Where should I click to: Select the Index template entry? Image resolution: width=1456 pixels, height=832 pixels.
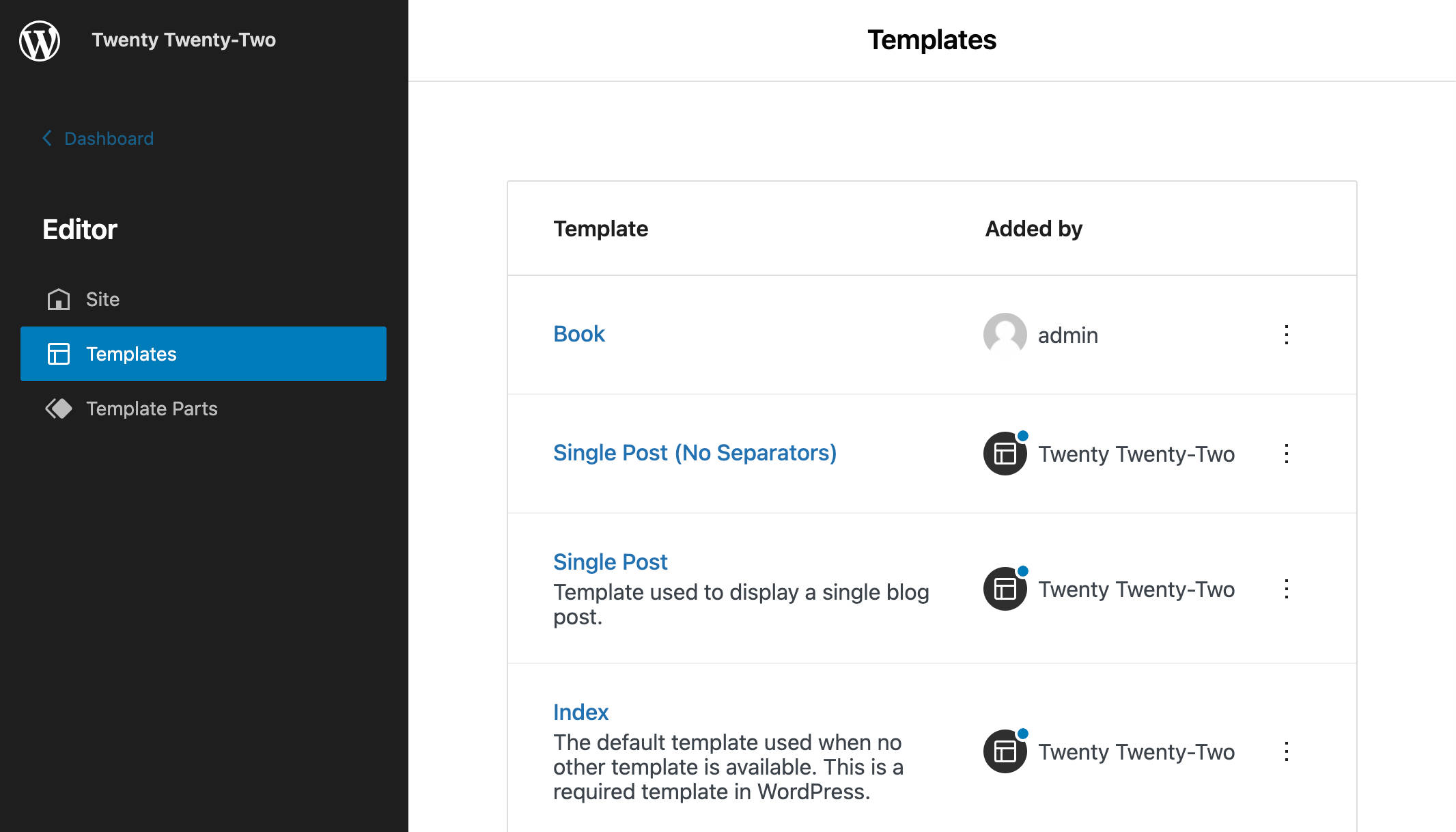(x=580, y=712)
